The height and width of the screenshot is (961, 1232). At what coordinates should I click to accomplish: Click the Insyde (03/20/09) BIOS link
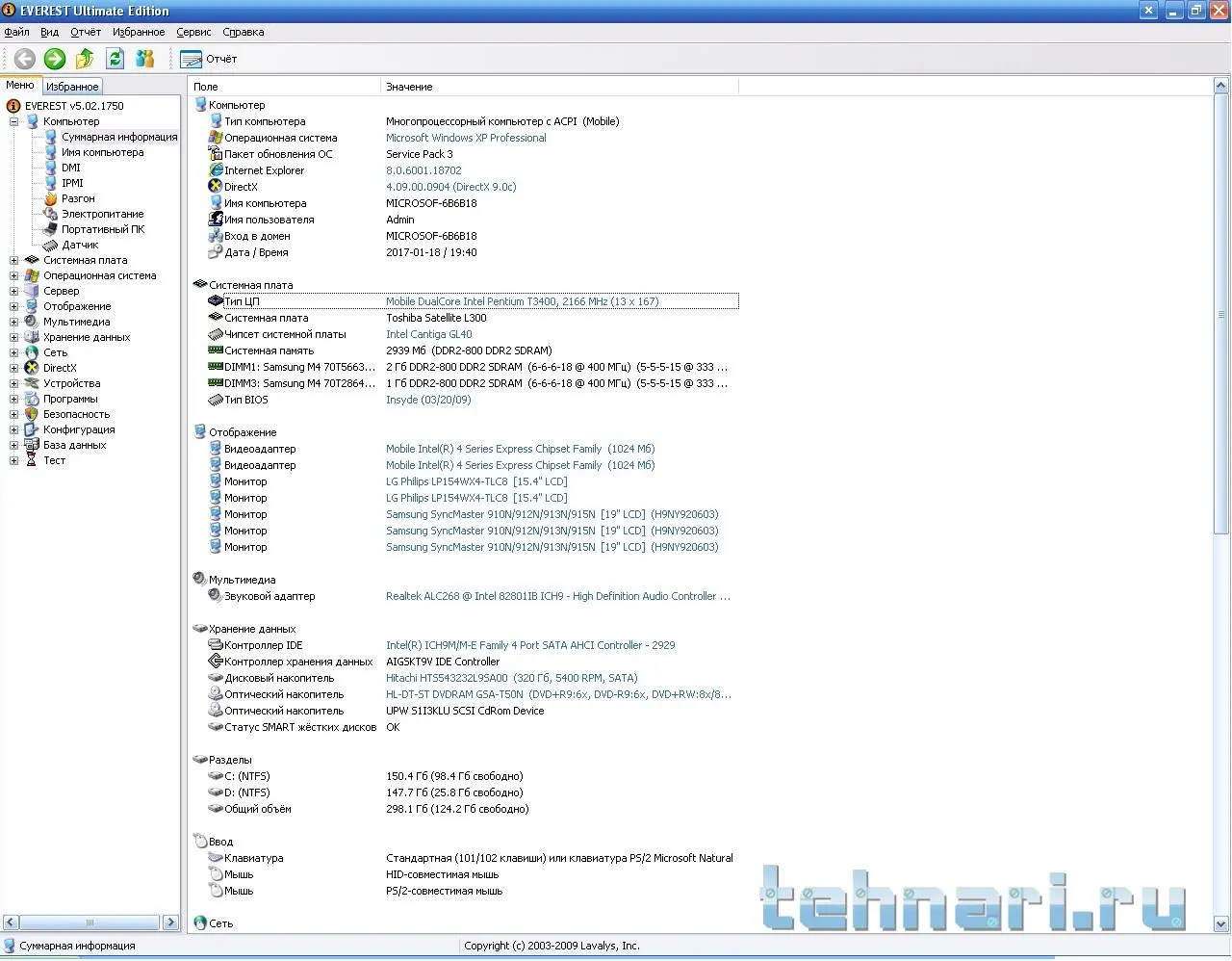(428, 400)
